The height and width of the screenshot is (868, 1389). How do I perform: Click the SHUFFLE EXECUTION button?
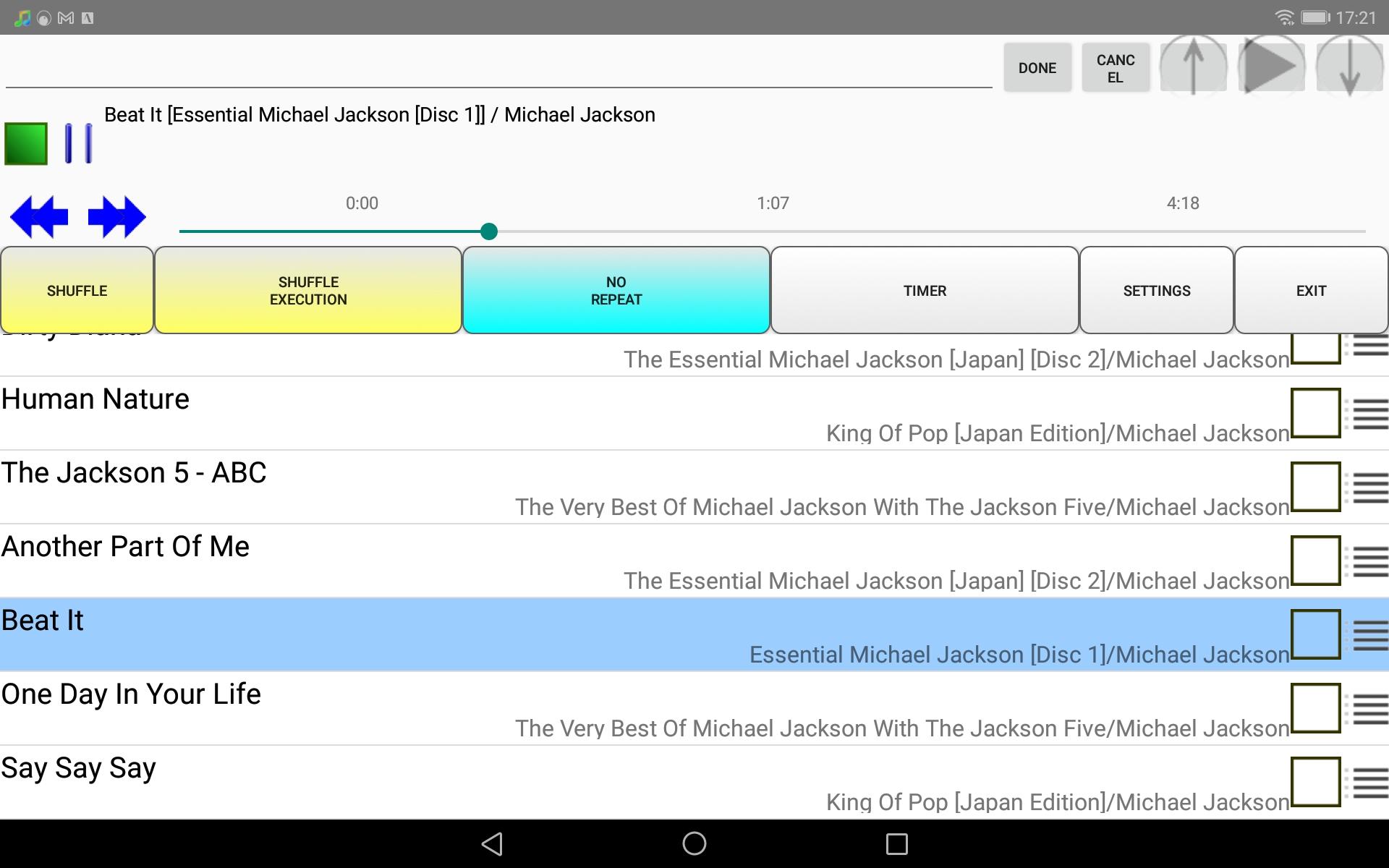tap(308, 290)
